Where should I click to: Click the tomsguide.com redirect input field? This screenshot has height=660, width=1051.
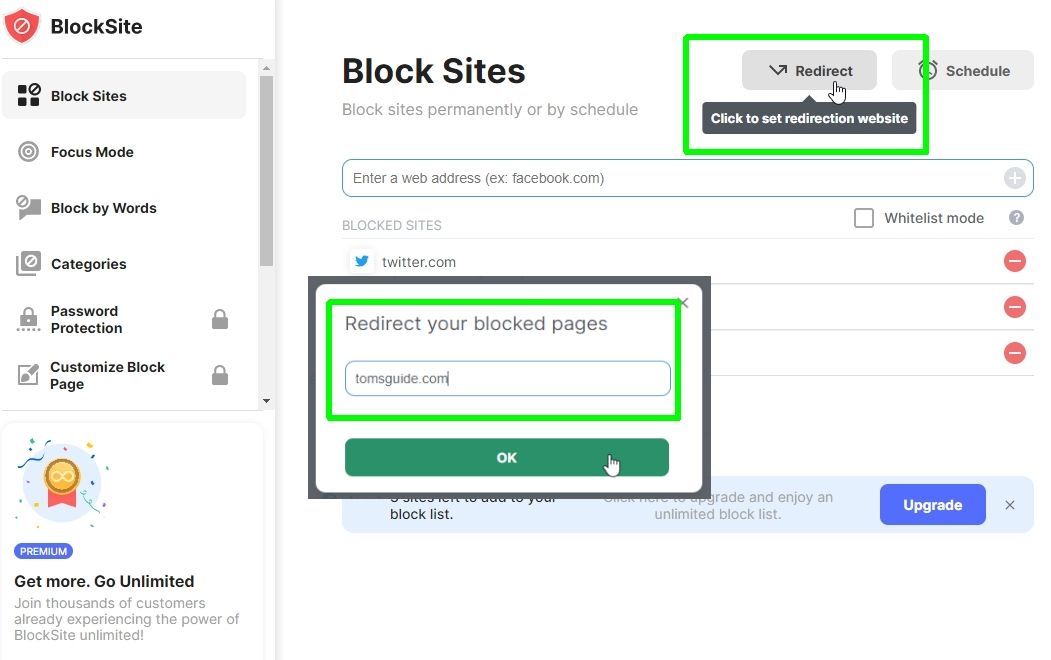point(507,378)
